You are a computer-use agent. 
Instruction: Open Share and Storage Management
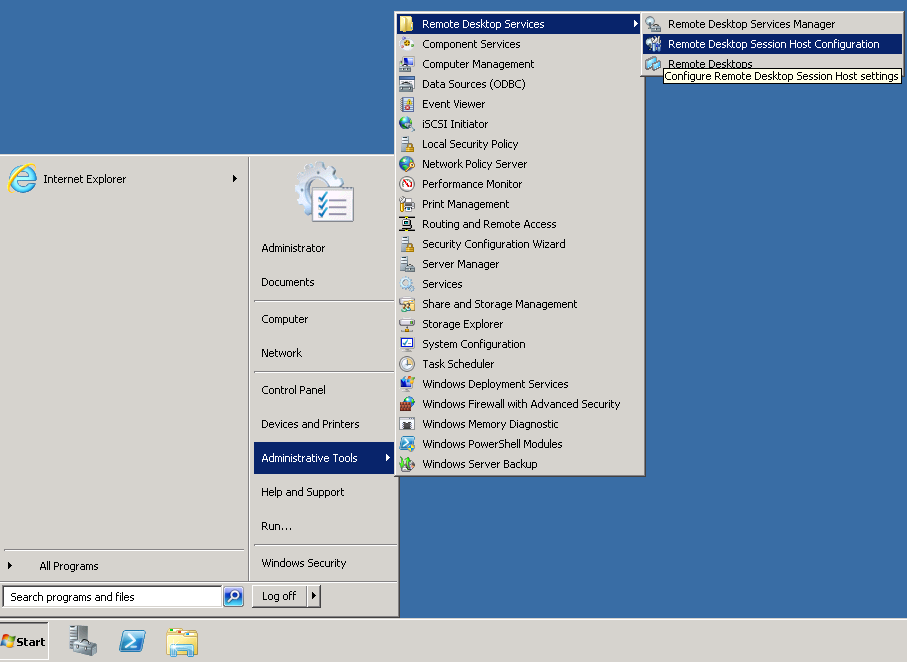[519, 304]
